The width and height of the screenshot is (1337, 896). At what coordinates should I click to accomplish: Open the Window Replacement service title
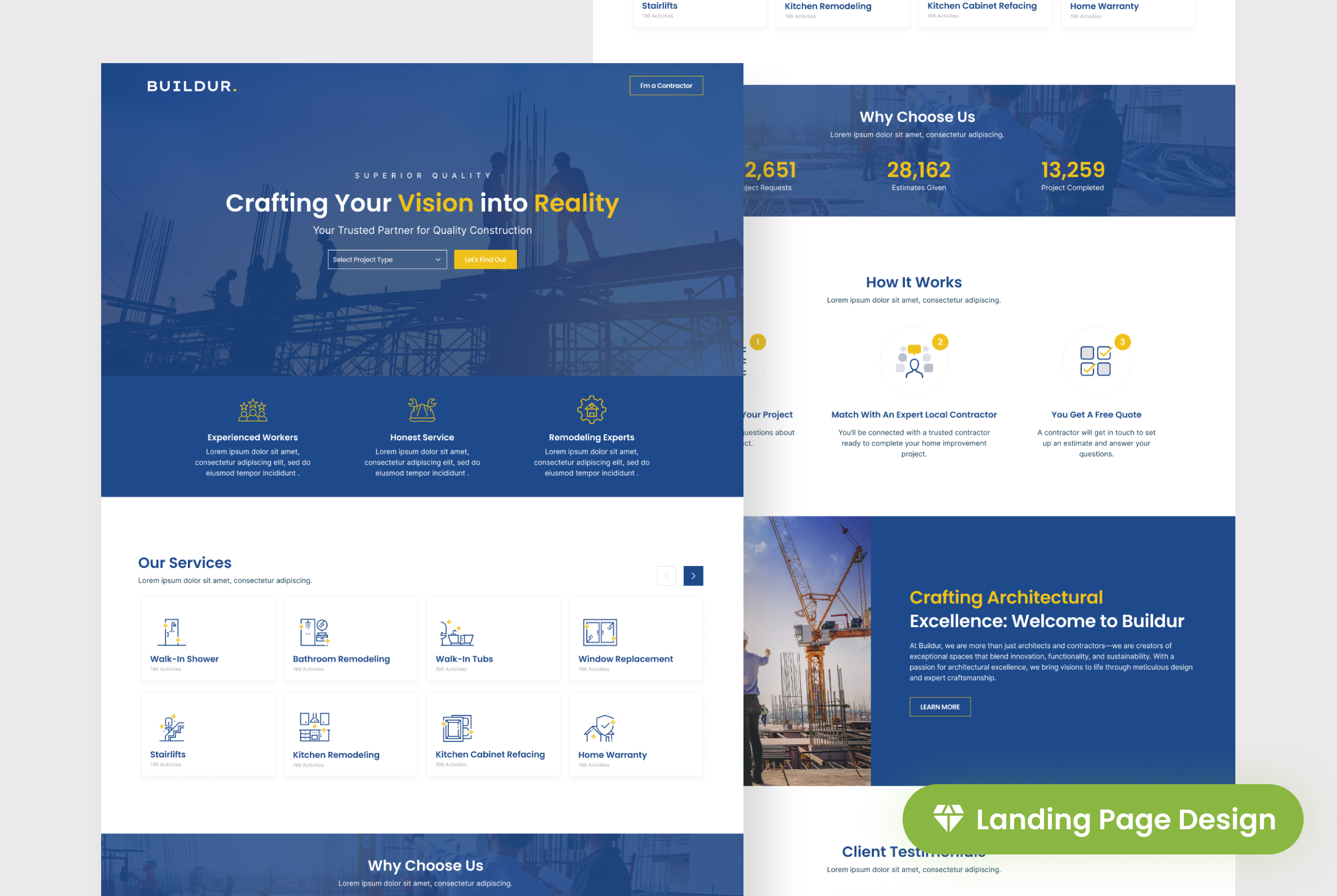tap(625, 659)
